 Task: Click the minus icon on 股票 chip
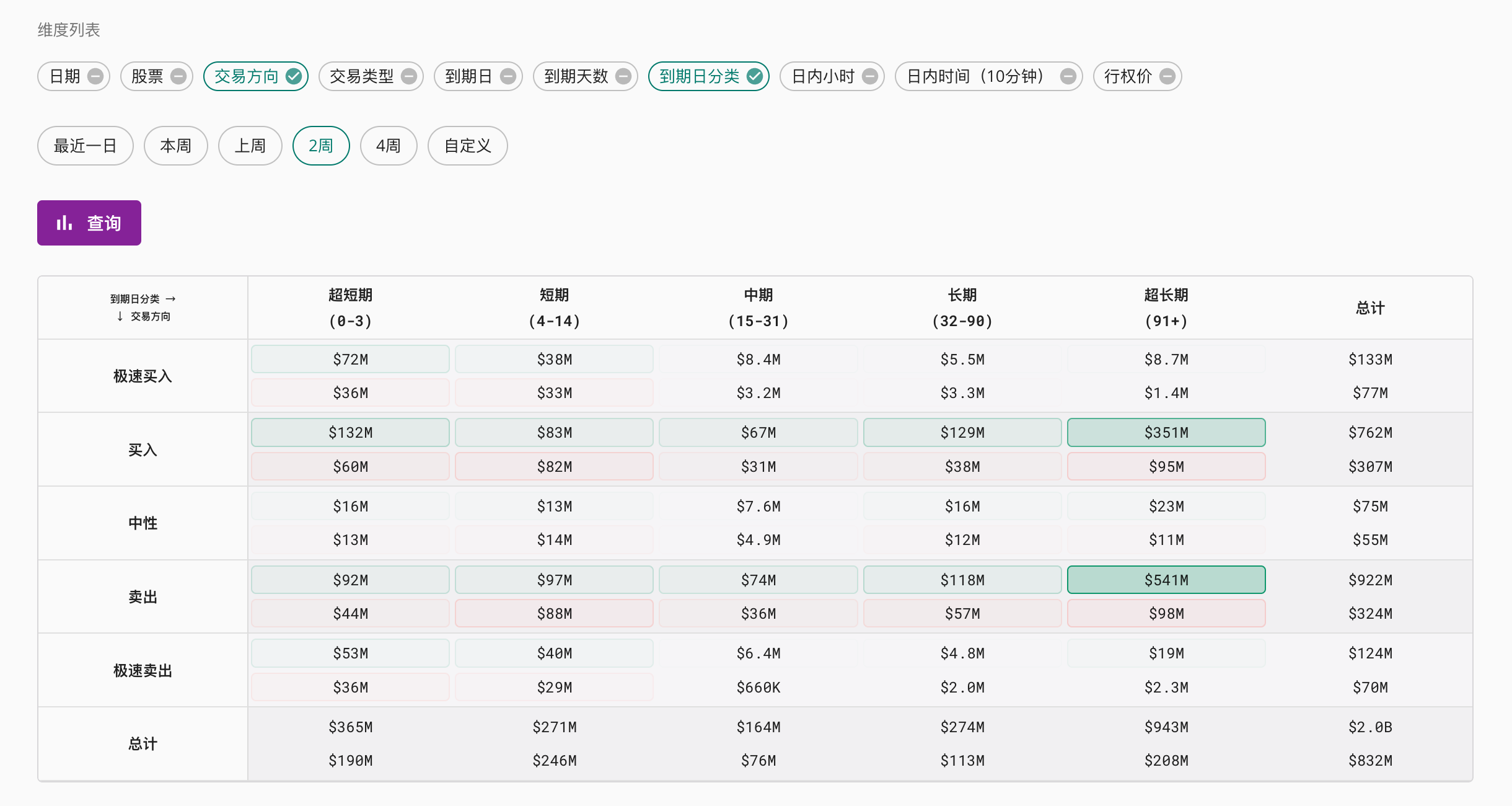178,76
